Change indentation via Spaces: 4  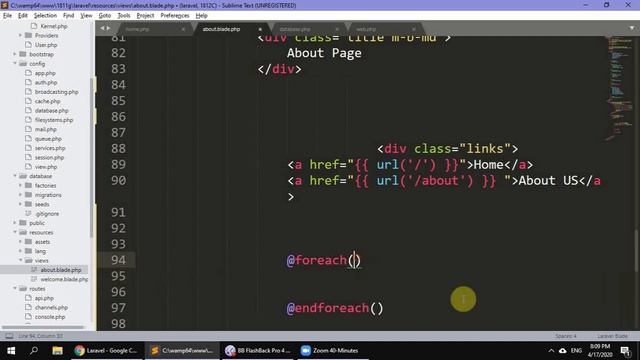point(566,336)
